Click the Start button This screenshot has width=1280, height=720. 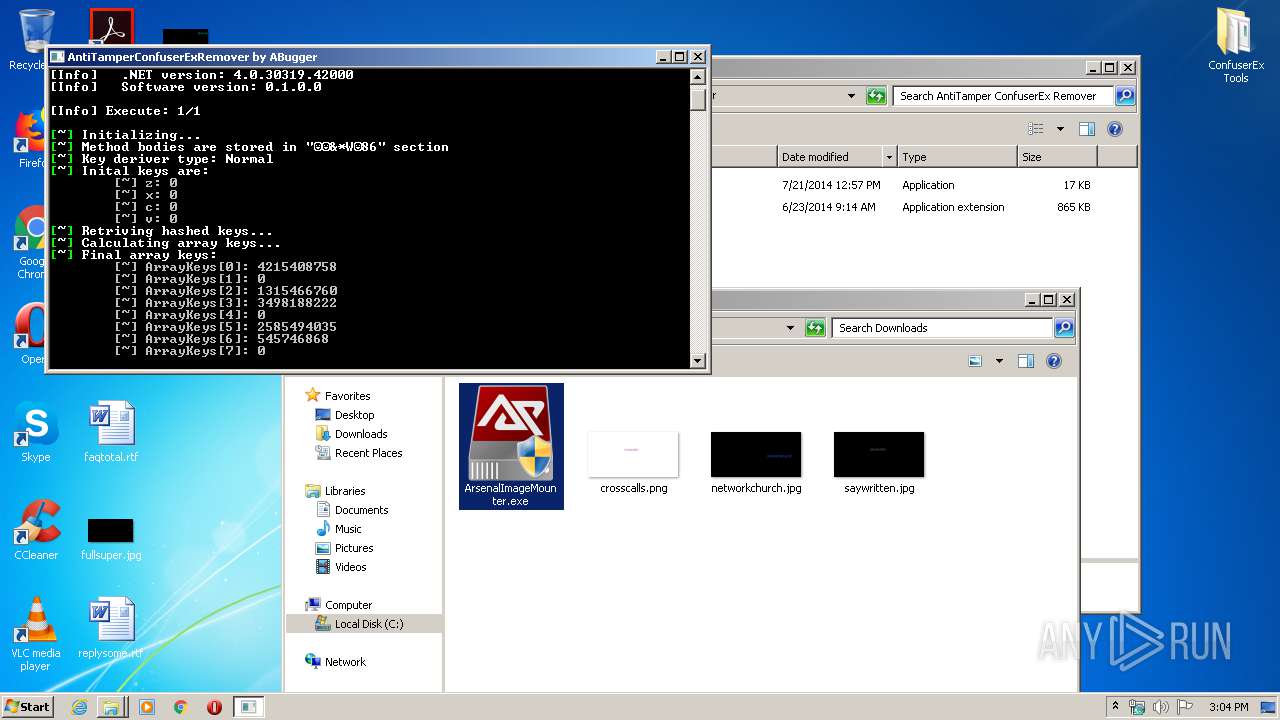28,706
